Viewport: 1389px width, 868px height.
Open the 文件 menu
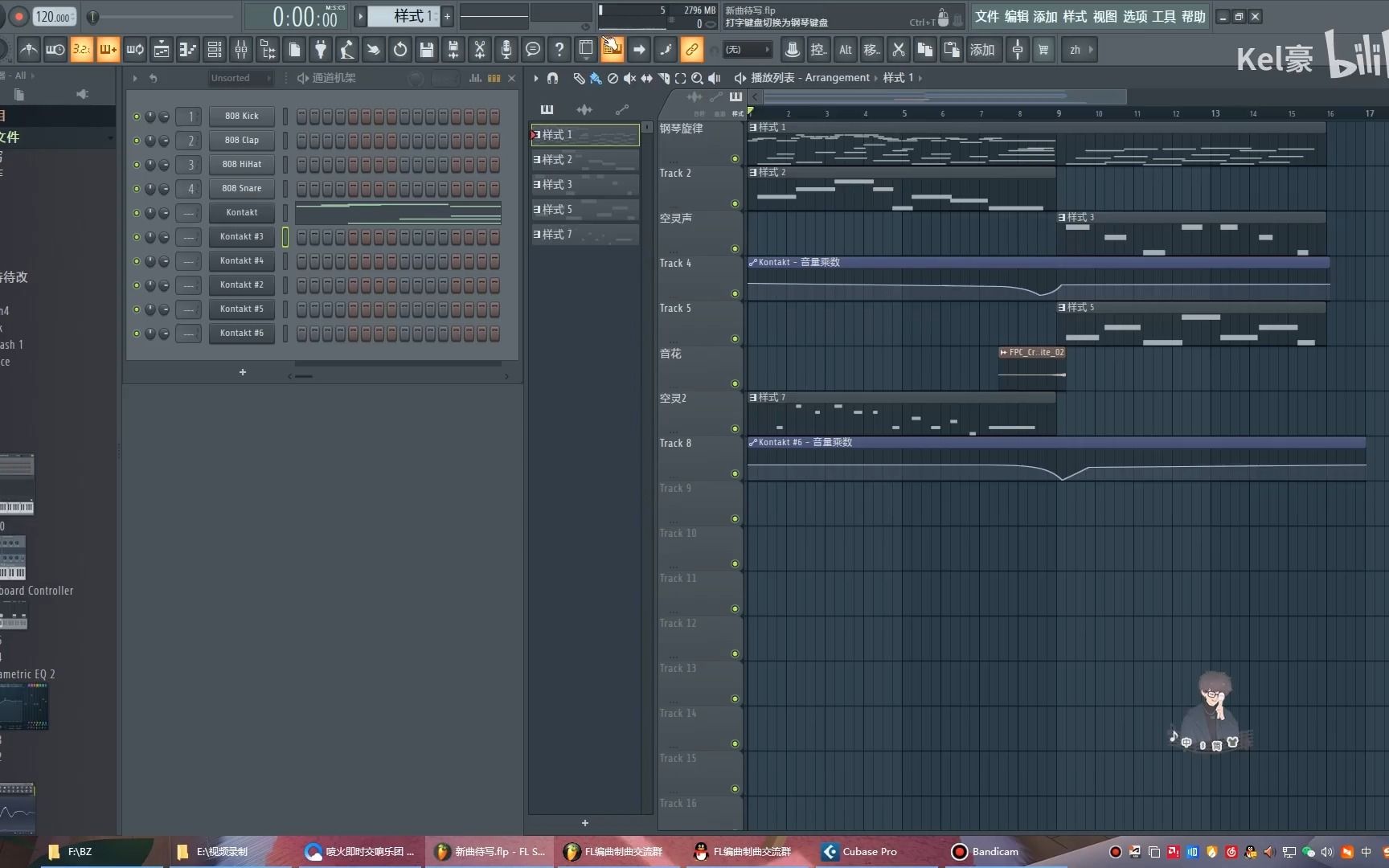(987, 16)
